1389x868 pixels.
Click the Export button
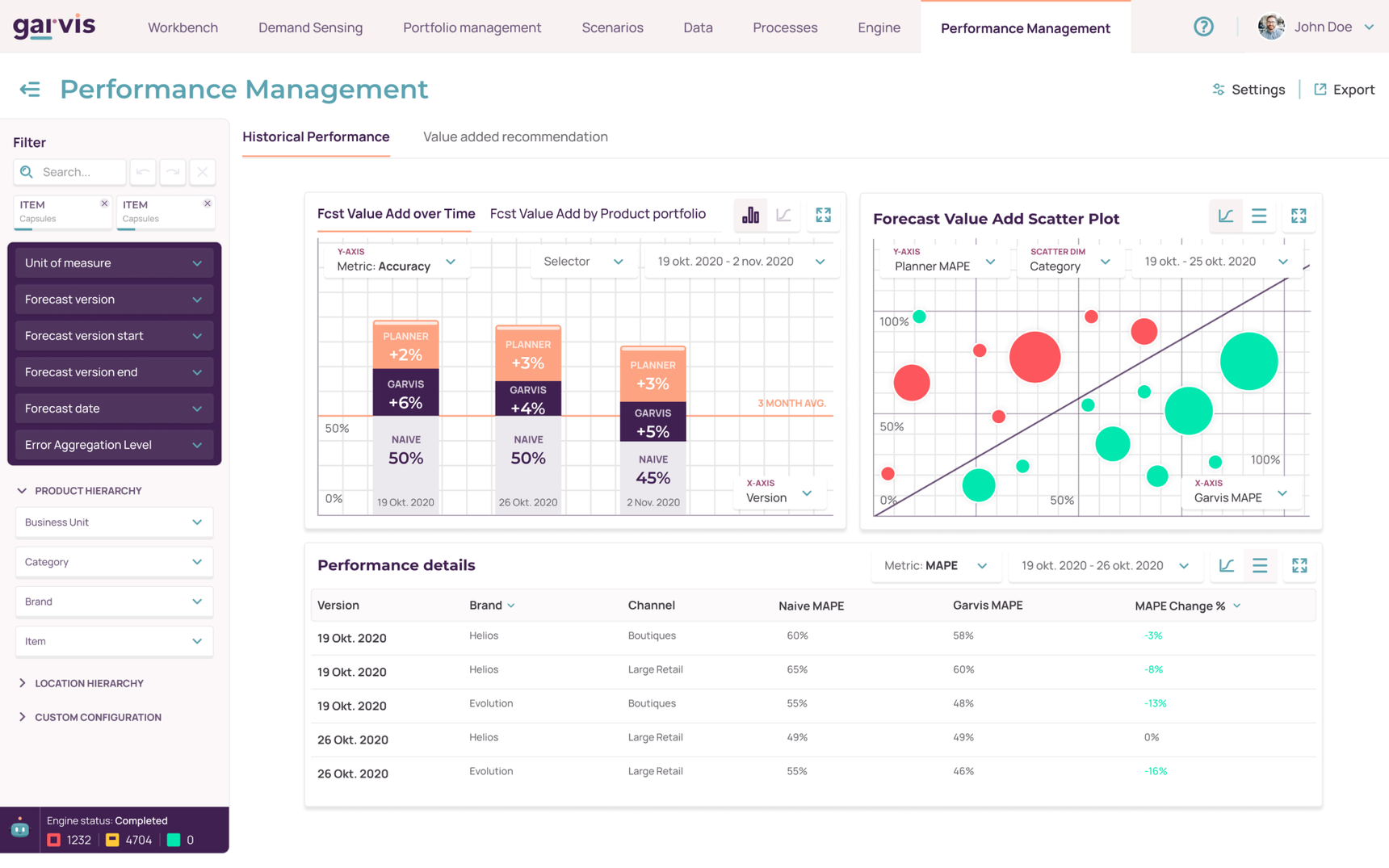point(1345,90)
